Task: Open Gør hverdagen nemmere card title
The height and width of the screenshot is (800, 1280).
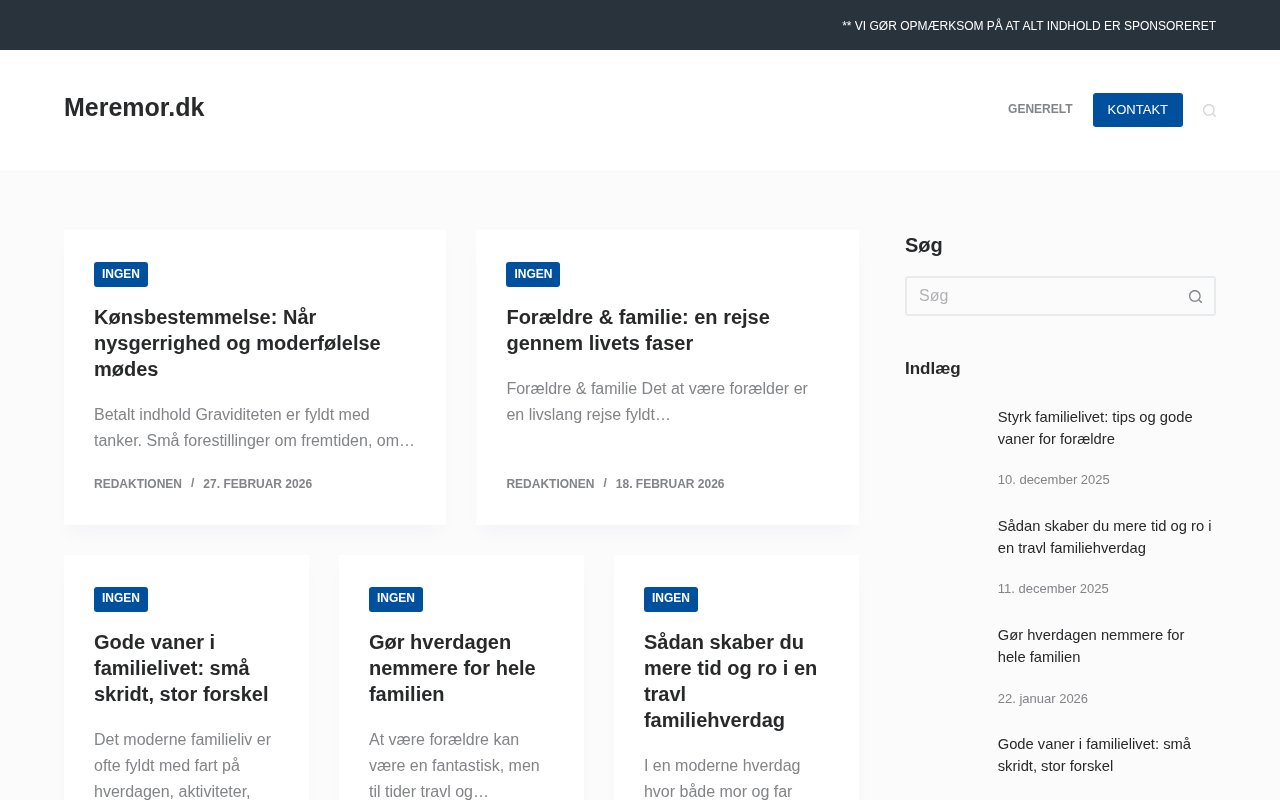Action: 452,668
